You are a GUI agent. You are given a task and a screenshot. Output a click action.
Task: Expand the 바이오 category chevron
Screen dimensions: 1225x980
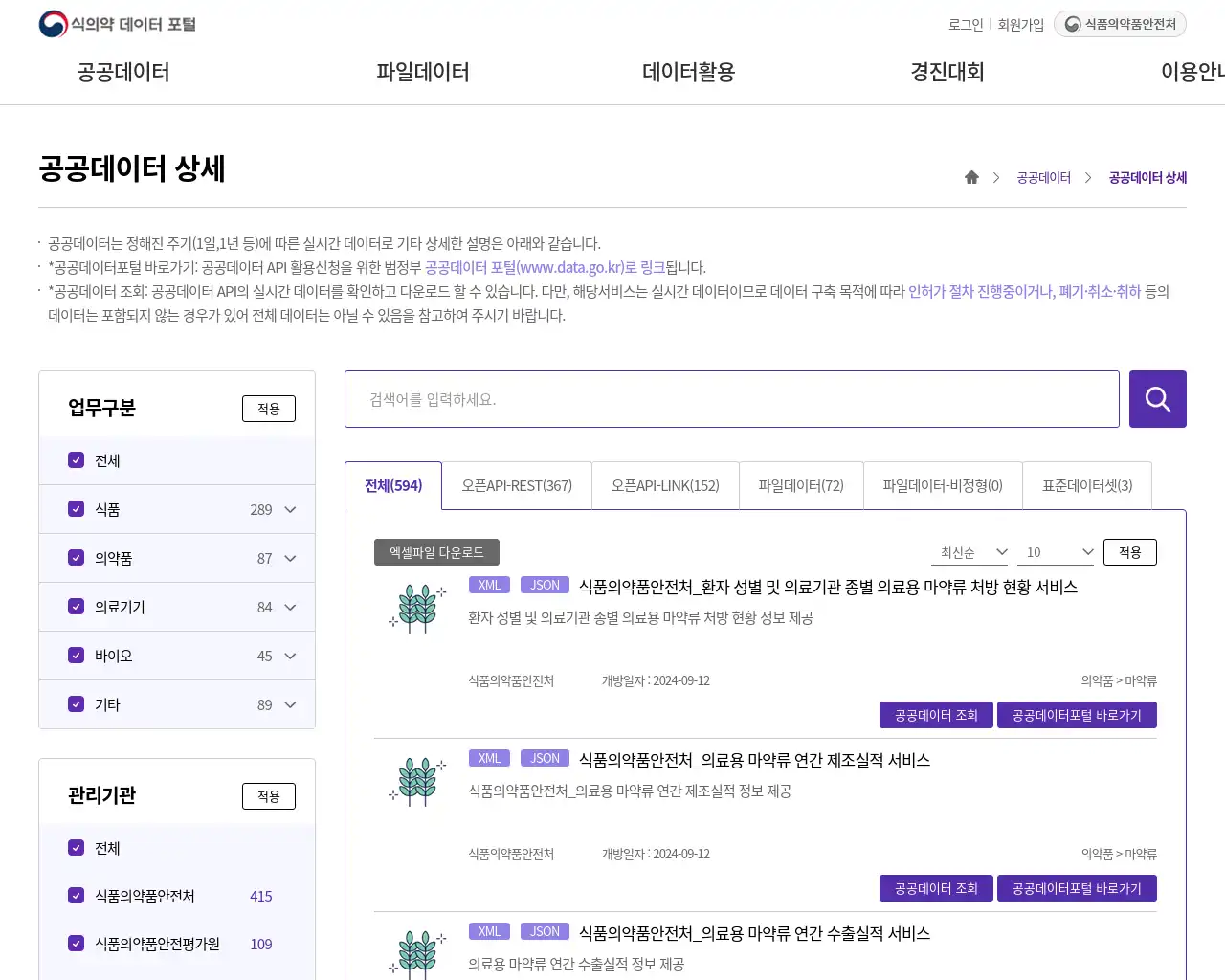[x=291, y=656]
